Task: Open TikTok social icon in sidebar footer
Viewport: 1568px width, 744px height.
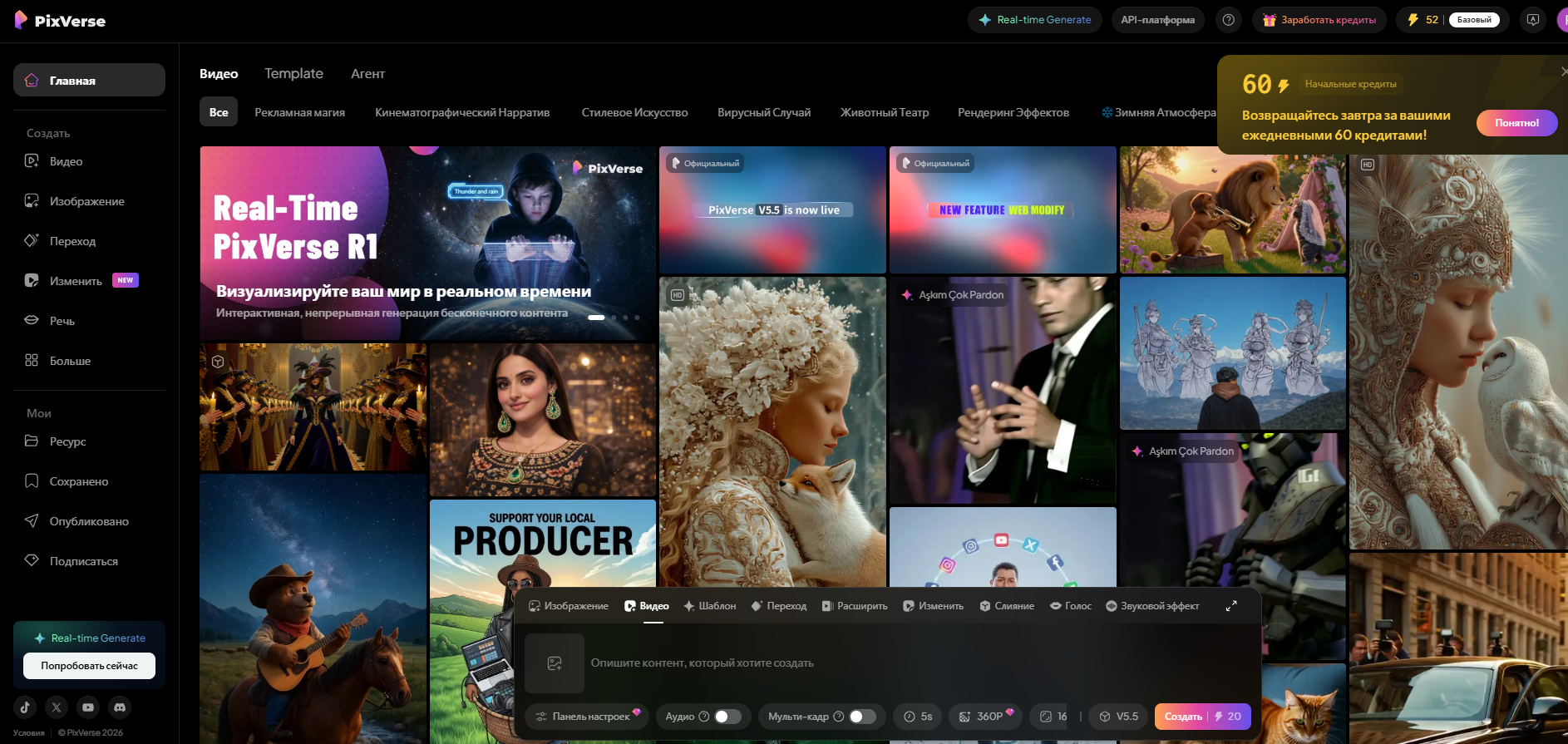Action: point(25,707)
